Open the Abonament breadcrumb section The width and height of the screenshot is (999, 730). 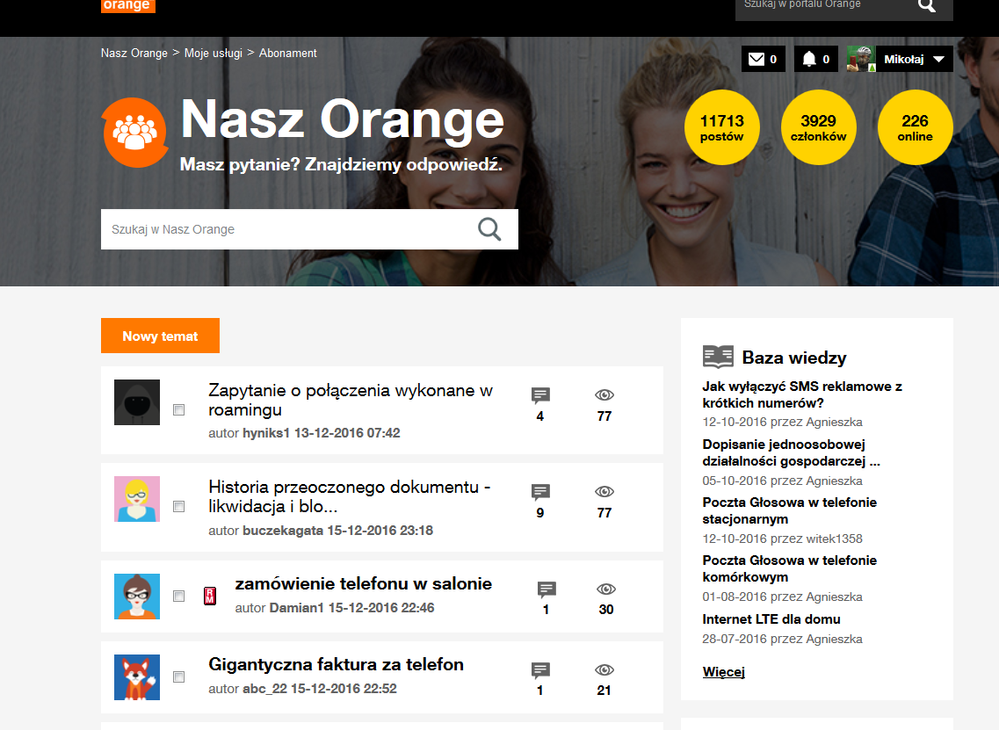pyautogui.click(x=287, y=53)
